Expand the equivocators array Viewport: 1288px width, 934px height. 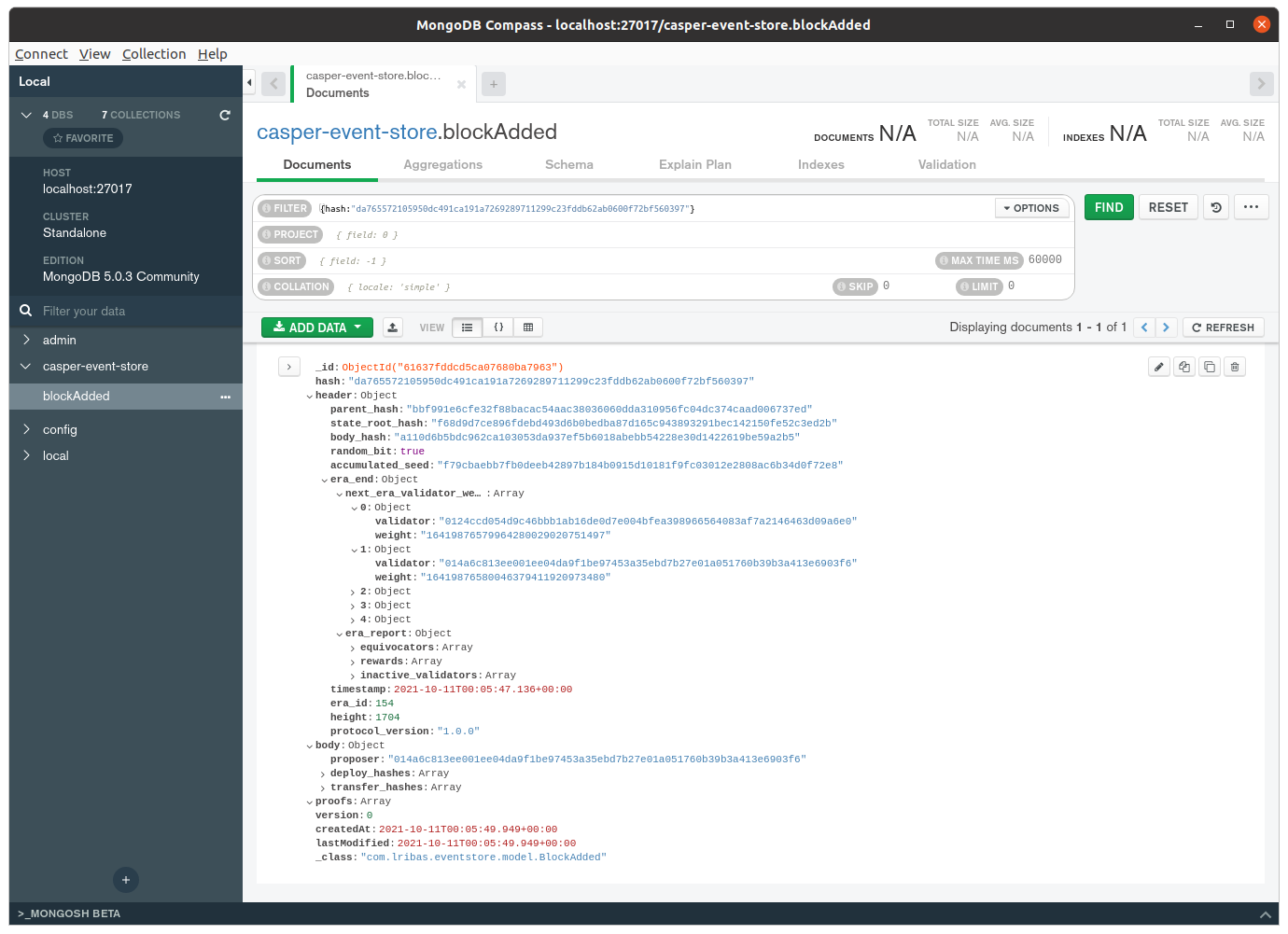(353, 648)
